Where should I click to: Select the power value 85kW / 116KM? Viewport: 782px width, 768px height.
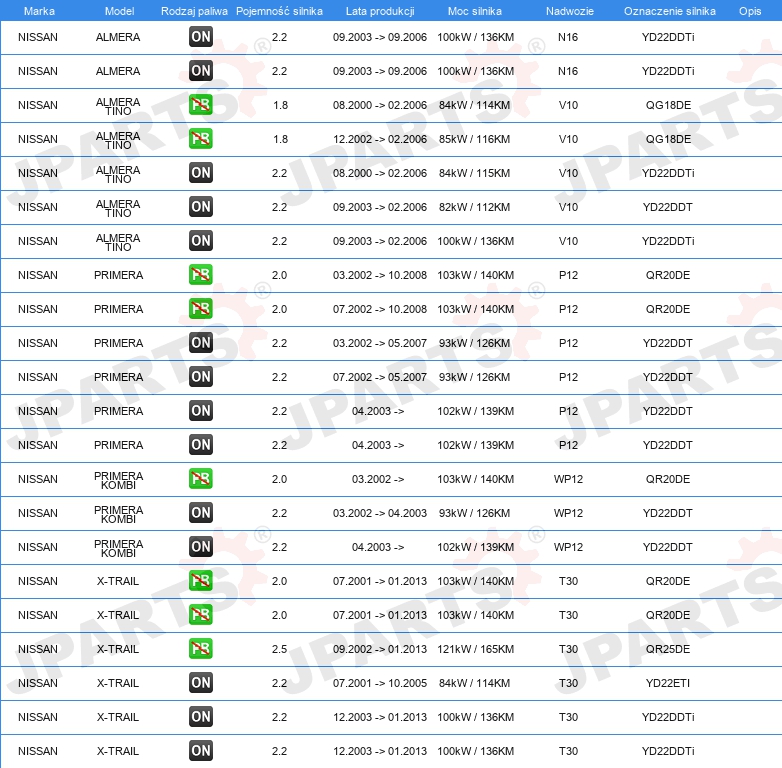[474, 139]
